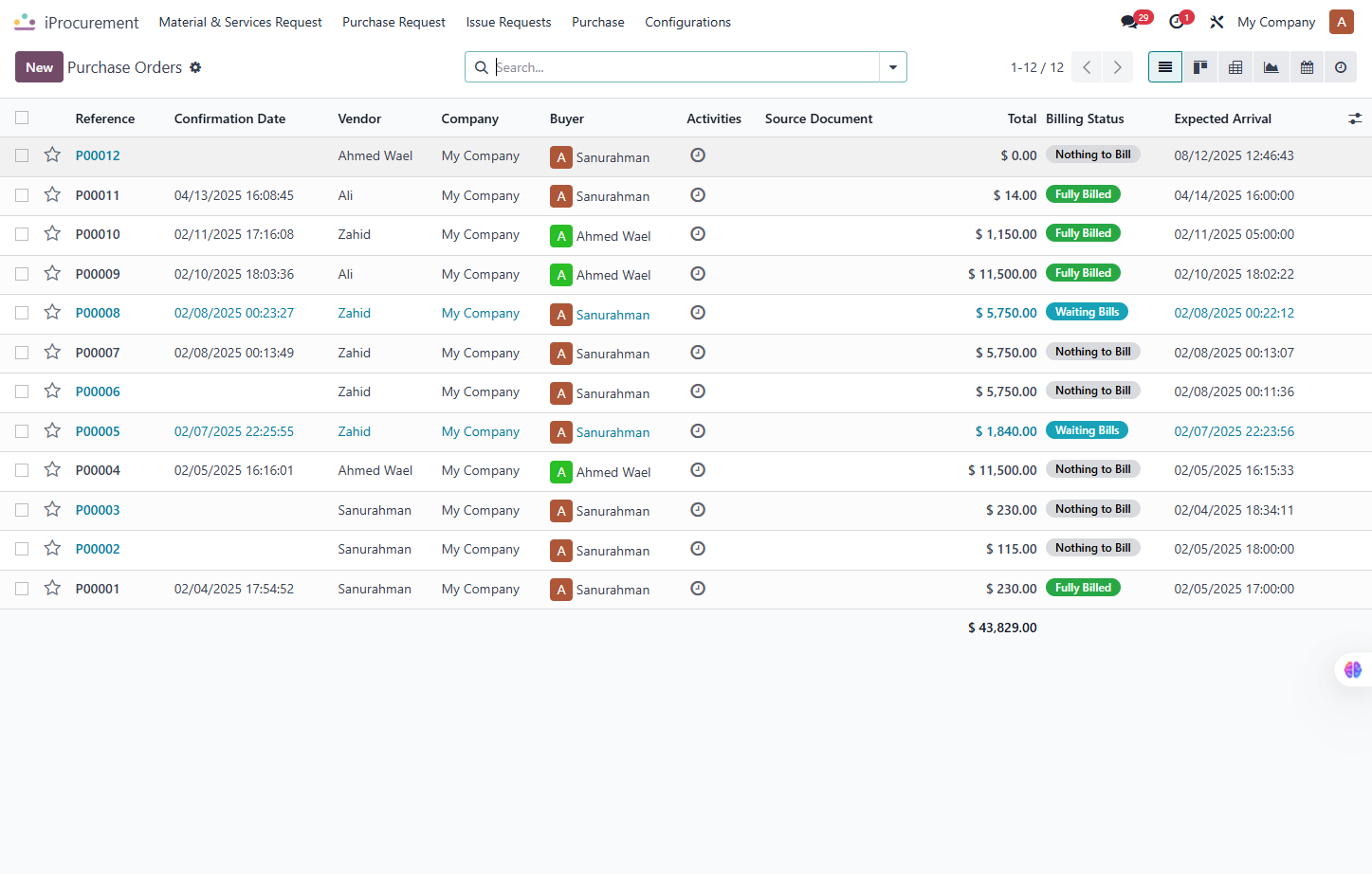Open the My Company switcher

(x=1276, y=22)
